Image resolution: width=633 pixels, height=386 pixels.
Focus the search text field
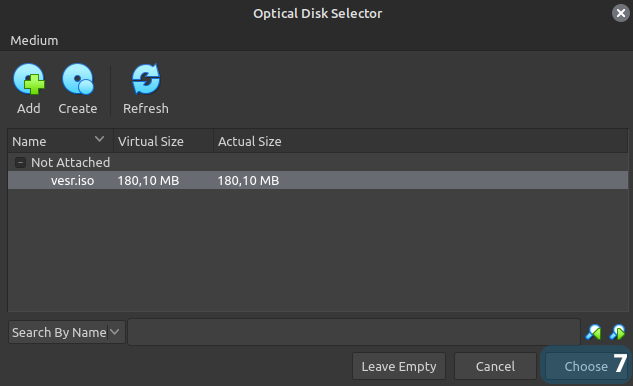[354, 332]
